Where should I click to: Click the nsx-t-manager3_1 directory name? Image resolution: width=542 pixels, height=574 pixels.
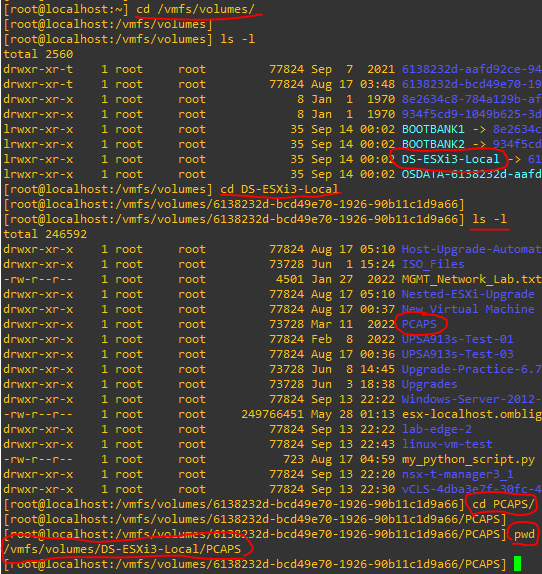pos(457,474)
